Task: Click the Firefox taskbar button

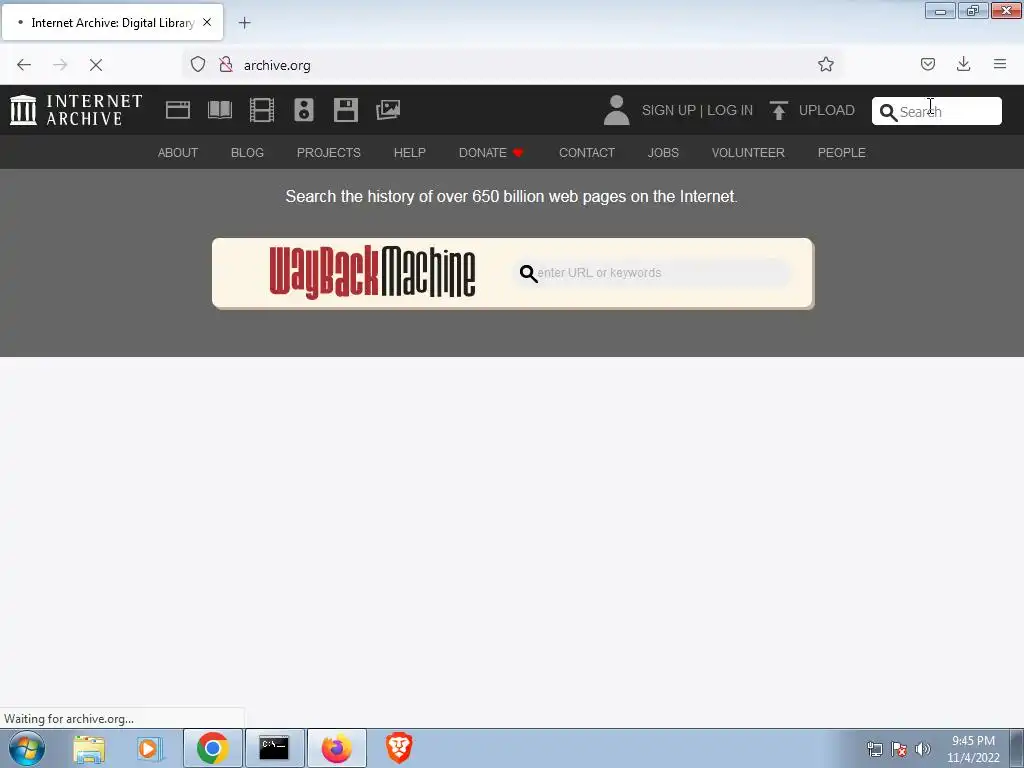Action: [336, 748]
